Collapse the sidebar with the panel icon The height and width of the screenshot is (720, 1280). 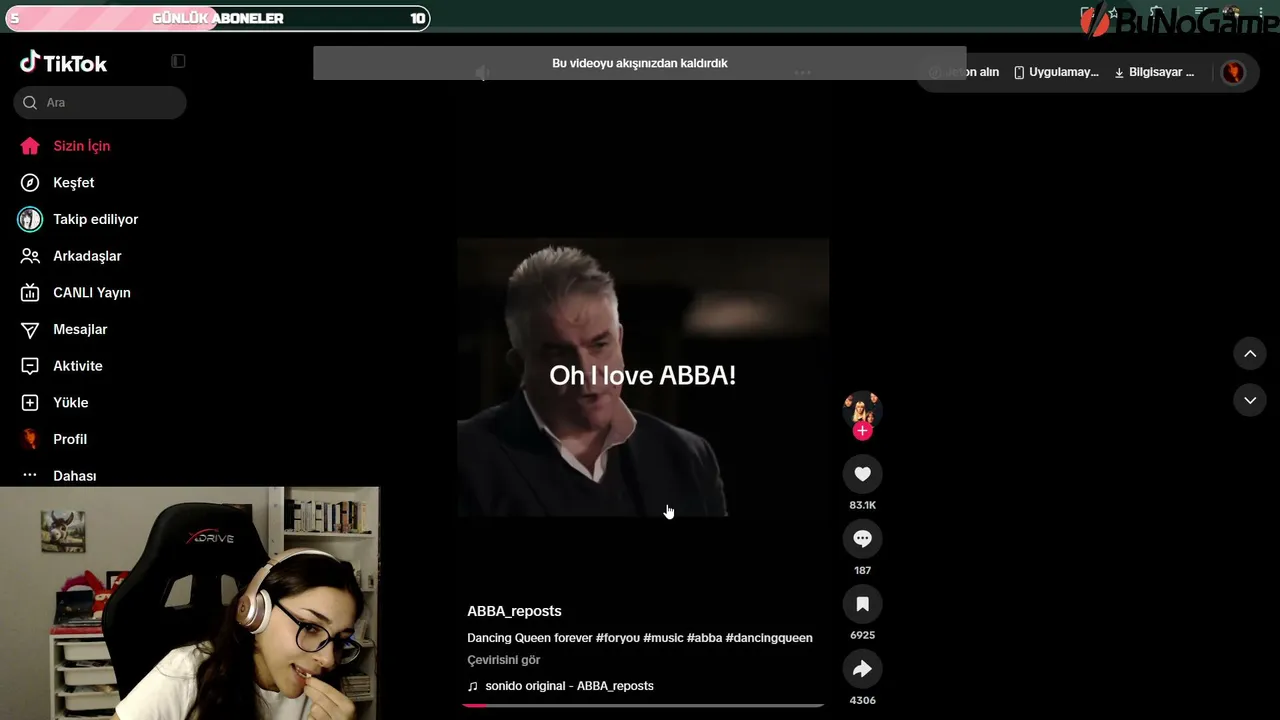pyautogui.click(x=178, y=61)
